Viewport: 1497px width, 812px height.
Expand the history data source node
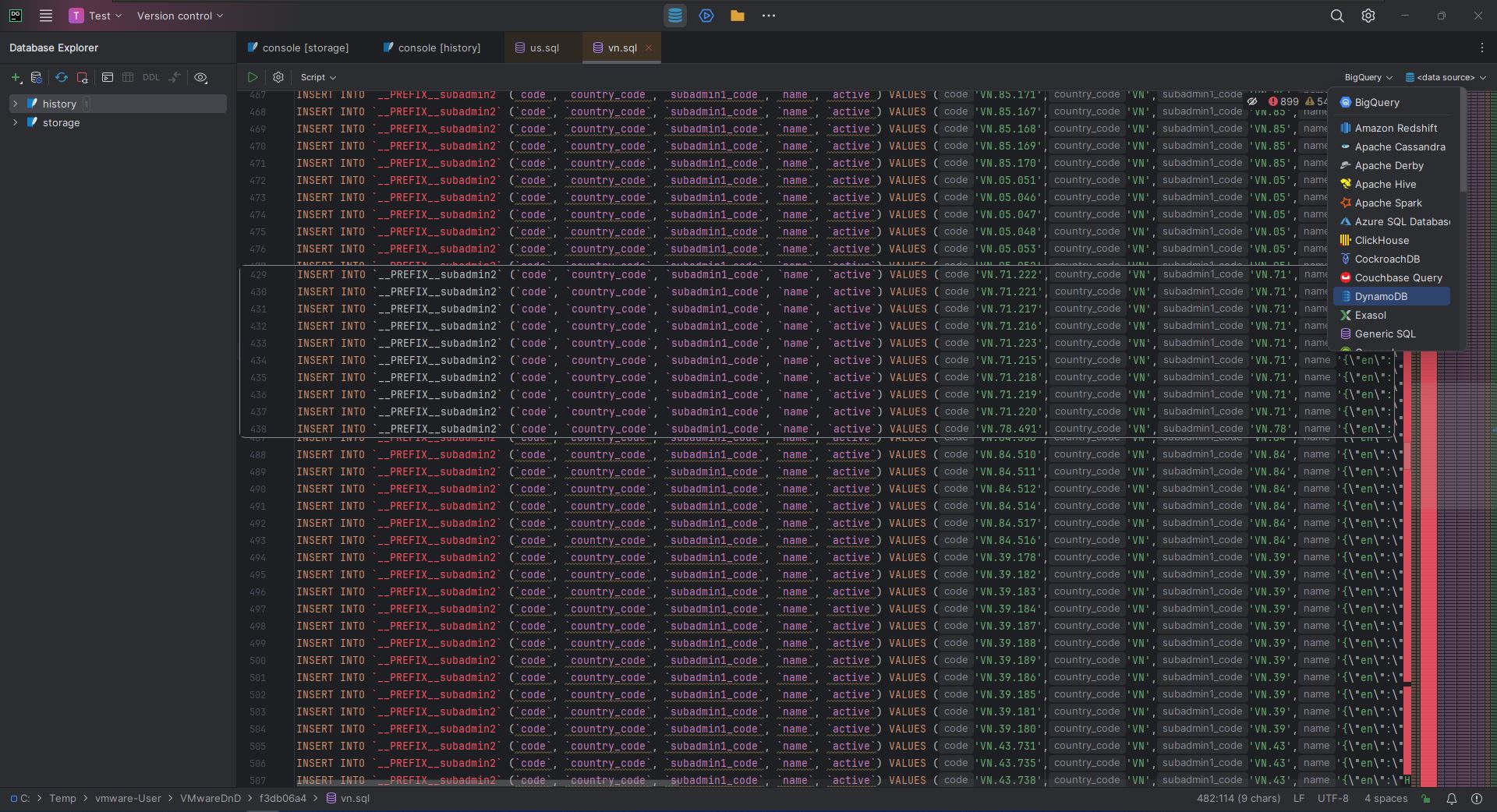pyautogui.click(x=15, y=104)
